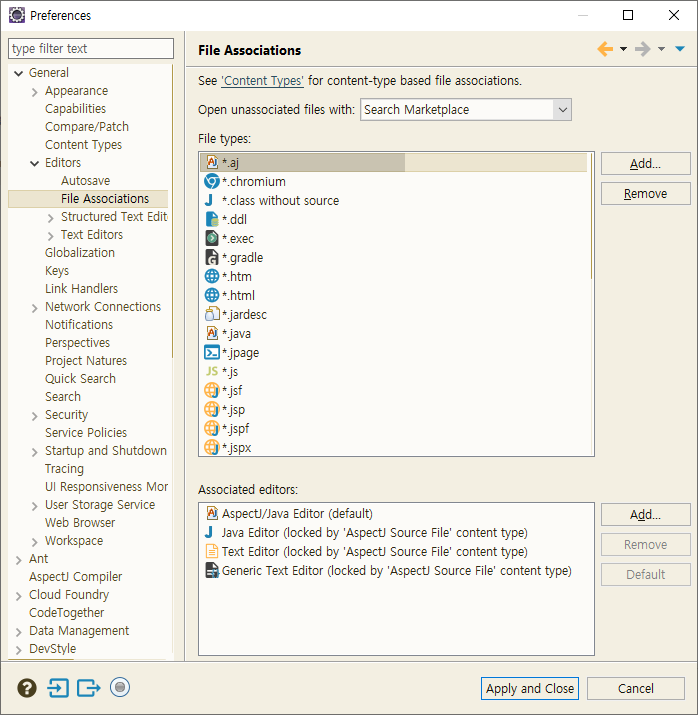The image size is (698, 715).
Task: Open the 'Content Types' link
Action: coord(263,81)
